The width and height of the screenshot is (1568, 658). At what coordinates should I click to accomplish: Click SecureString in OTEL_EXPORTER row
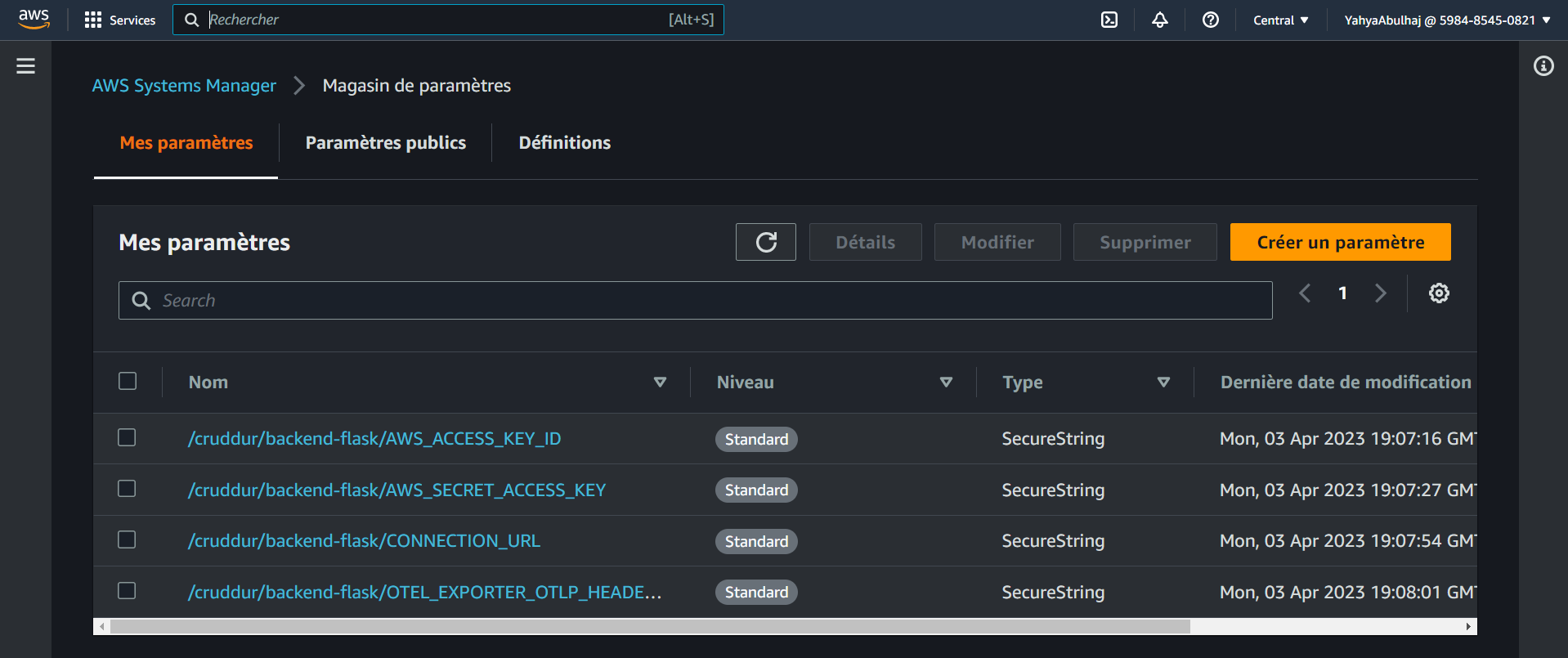(1053, 593)
